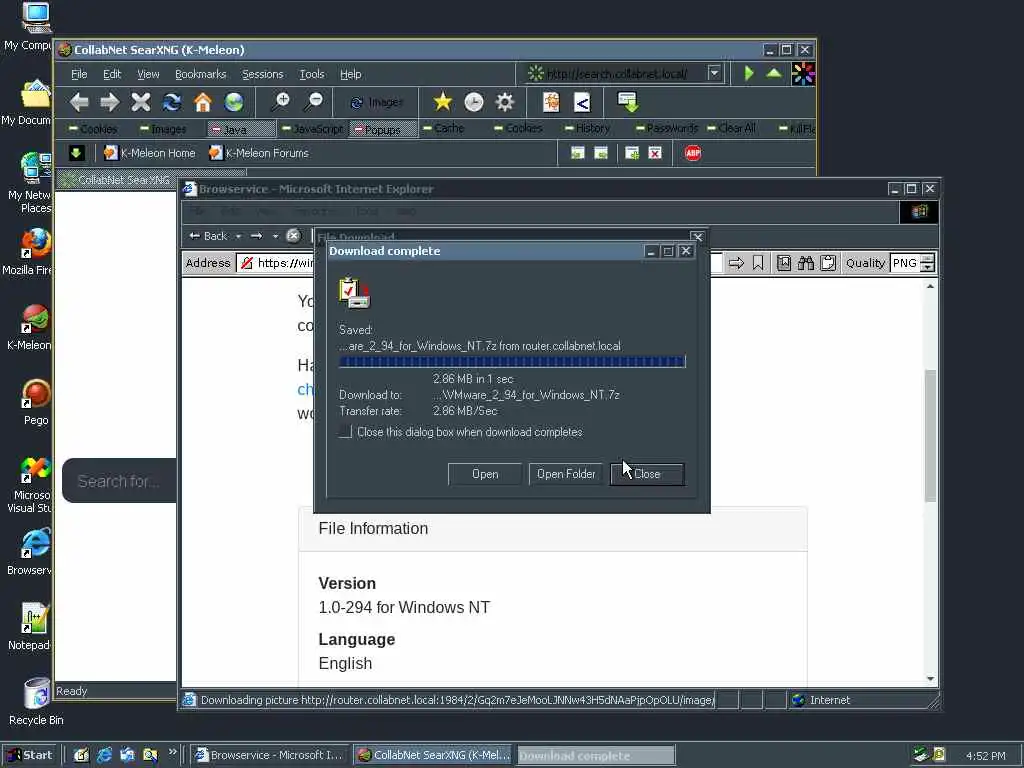Click the clipboard icon in Browservice toolbar

coord(828,263)
